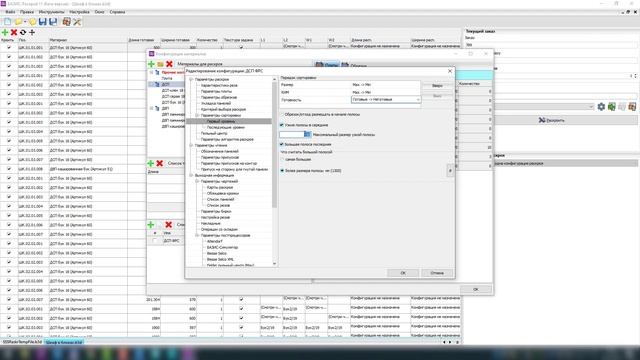Collapse the Параметры сортировки tree node
Image resolution: width=640 pixels, height=360 pixels.
click(x=197, y=116)
